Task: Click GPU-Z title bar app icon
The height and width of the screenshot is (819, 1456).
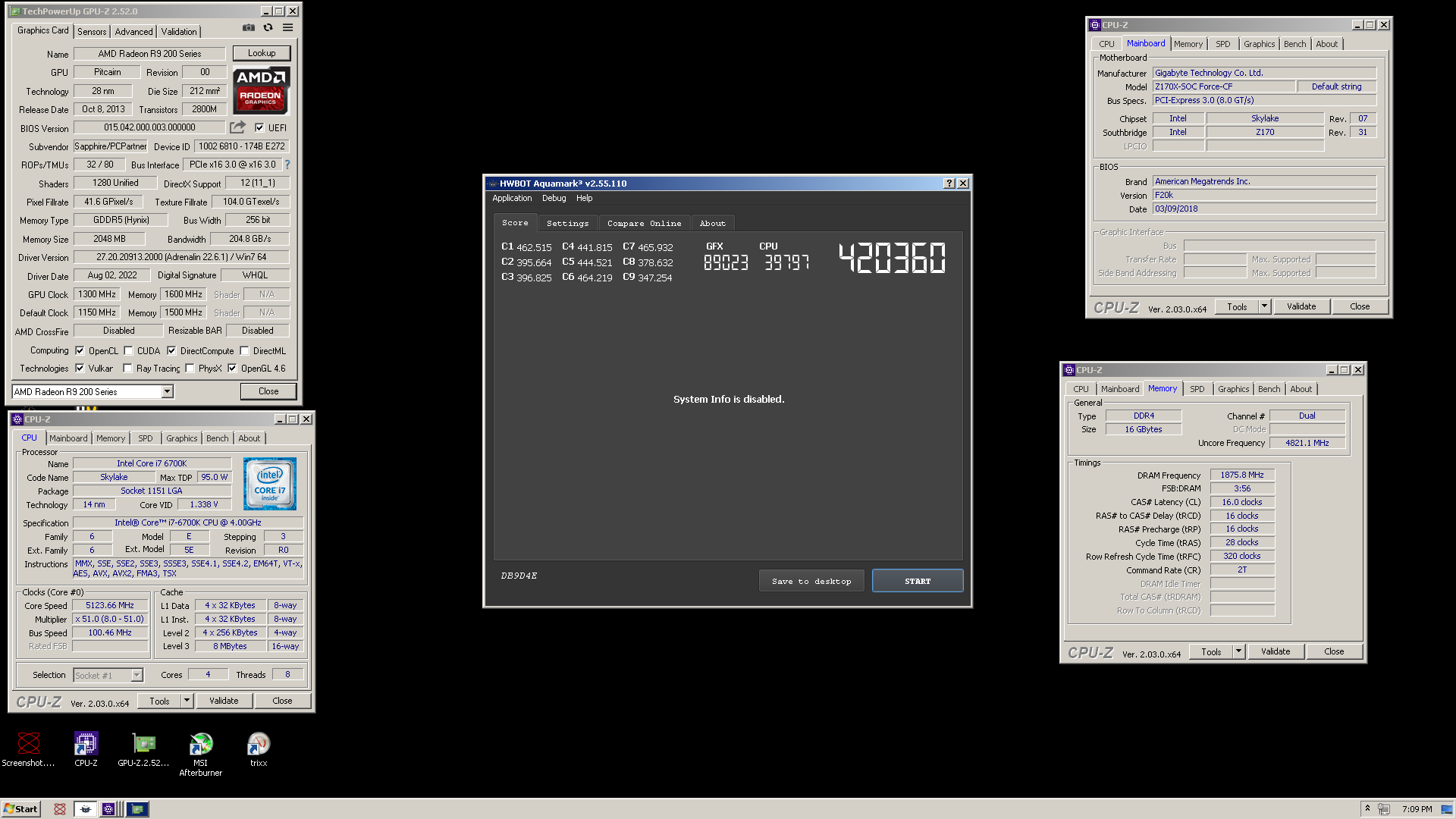Action: (x=14, y=11)
